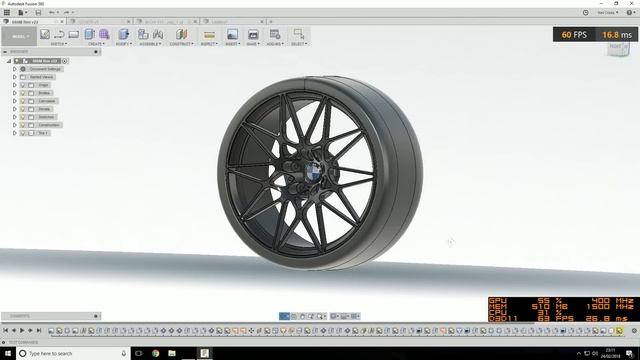Image resolution: width=640 pixels, height=360 pixels.
Task: Click the Joint assemble icon
Action: (x=158, y=34)
